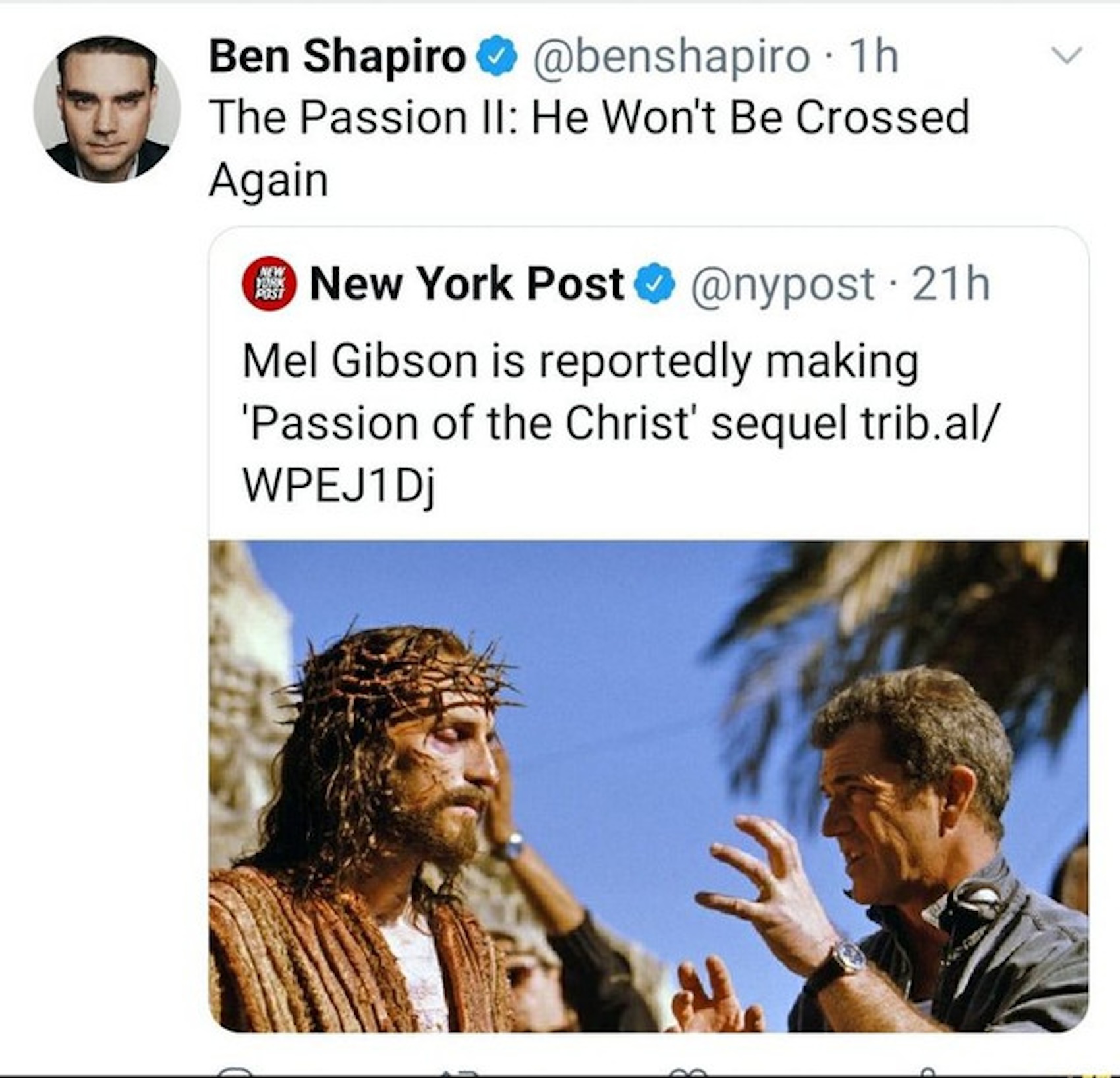Expand the tweet options chevron
The height and width of the screenshot is (1078, 1120).
click(1067, 55)
